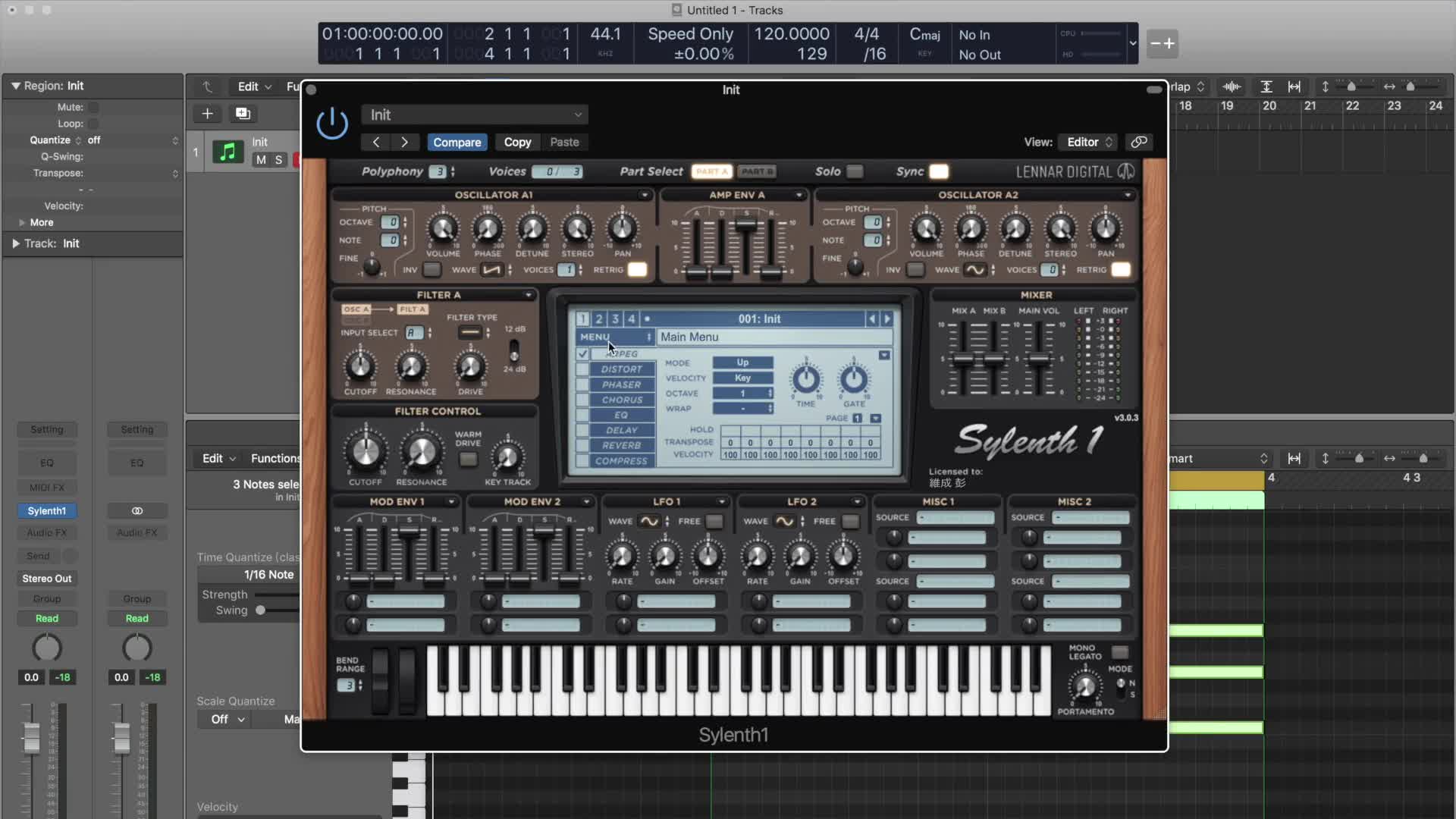Click add new track plus icon
1456x819 pixels.
[207, 114]
